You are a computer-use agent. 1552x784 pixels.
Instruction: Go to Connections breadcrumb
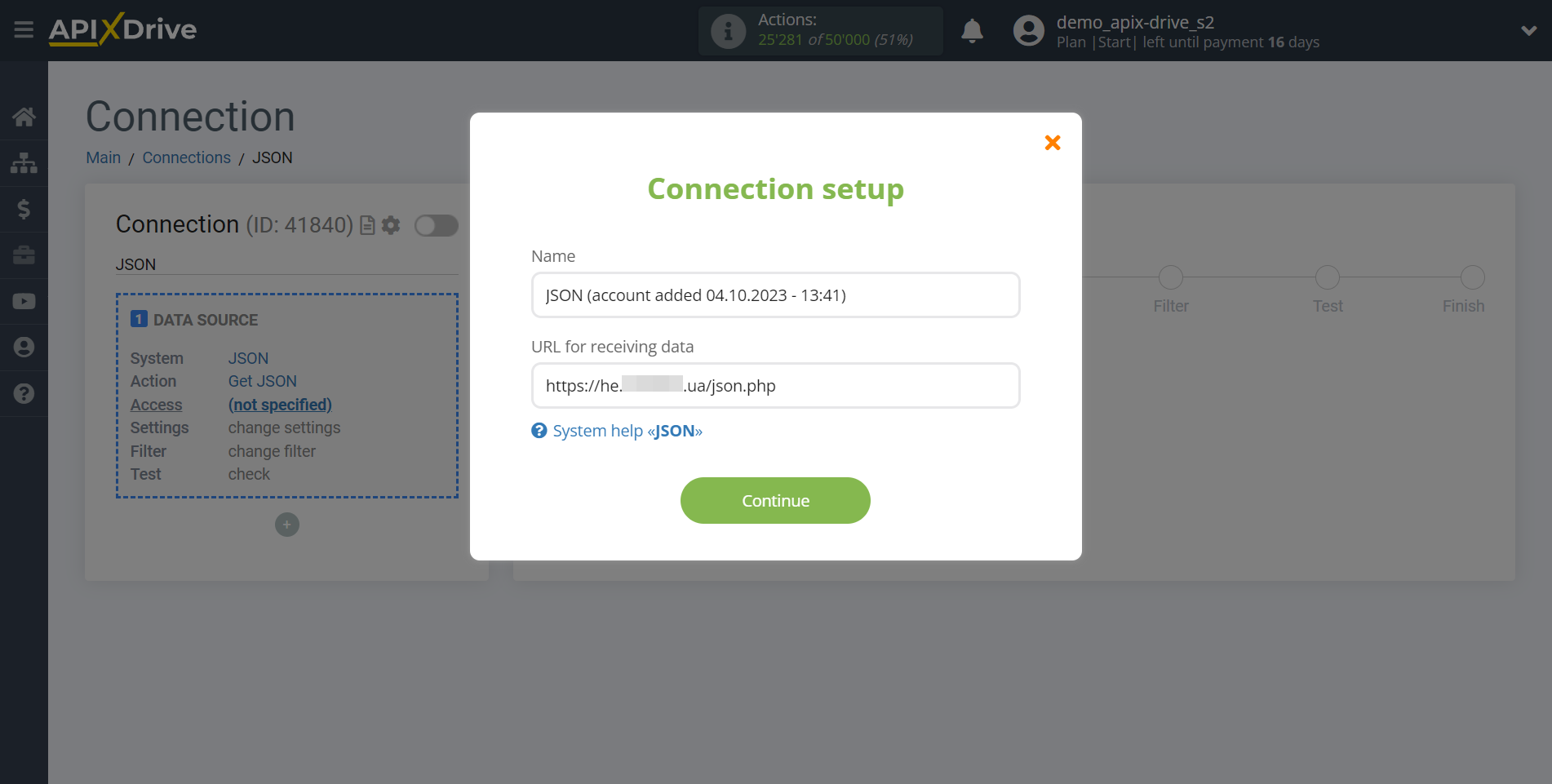187,157
